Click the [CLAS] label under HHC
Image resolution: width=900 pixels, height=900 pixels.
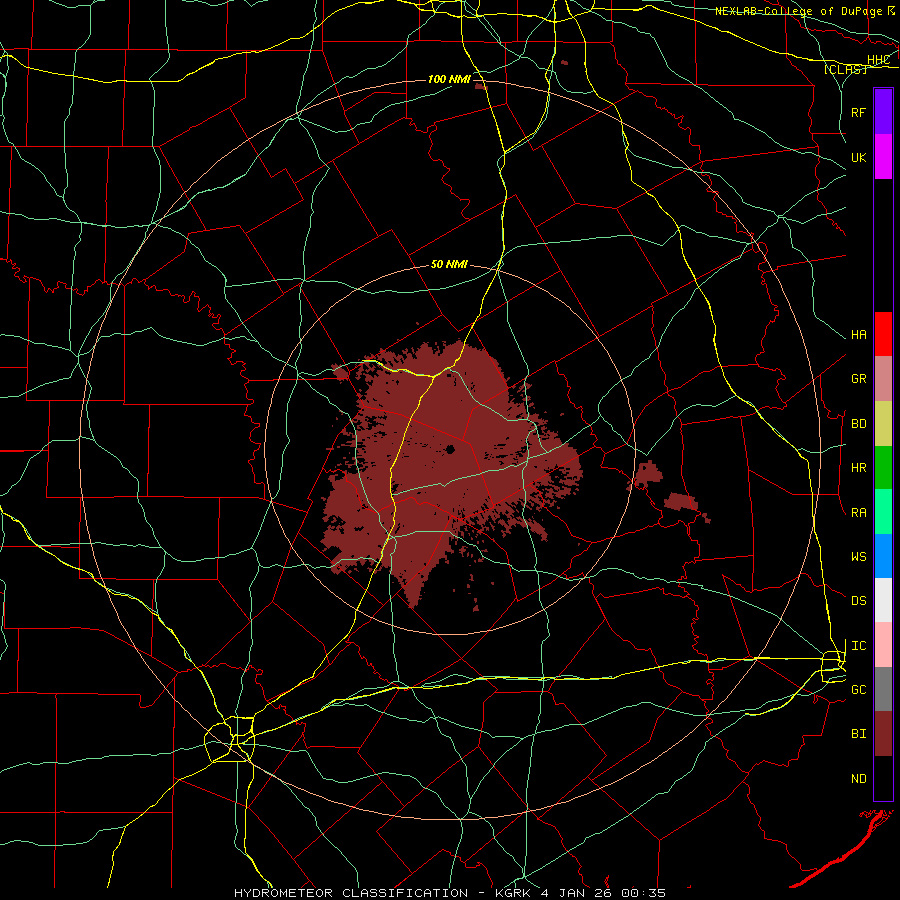click(845, 69)
